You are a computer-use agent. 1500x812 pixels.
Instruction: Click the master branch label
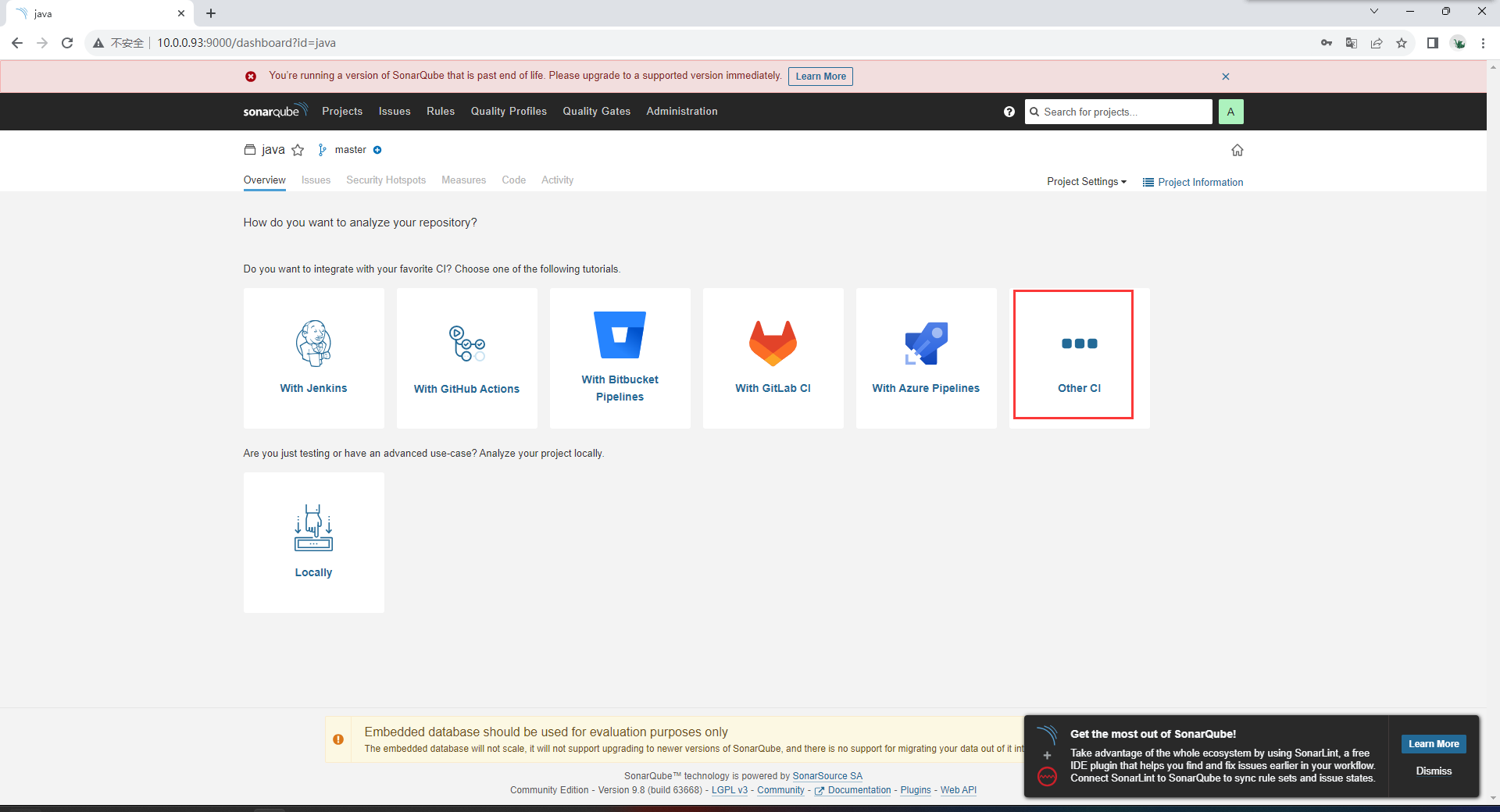(350, 150)
